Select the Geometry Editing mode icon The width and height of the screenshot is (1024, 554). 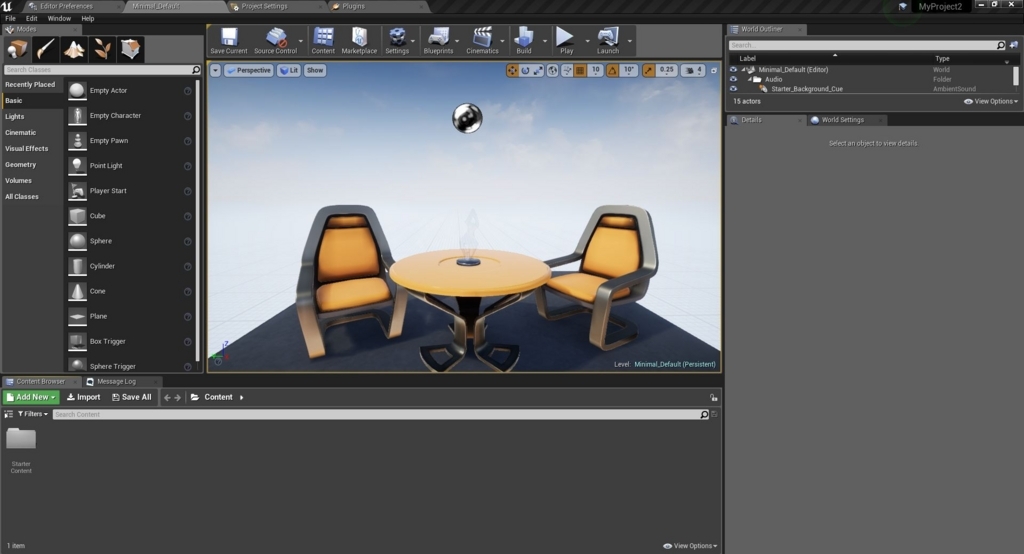point(130,49)
